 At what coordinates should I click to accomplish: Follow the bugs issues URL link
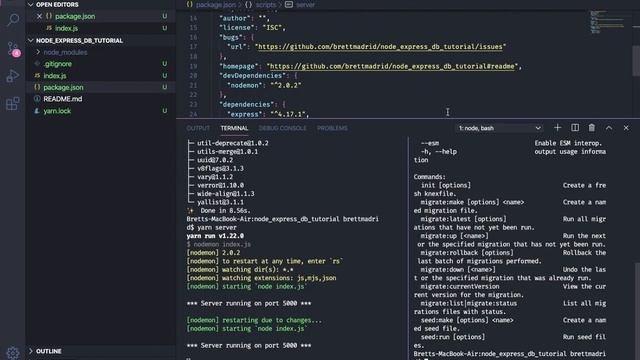point(380,47)
